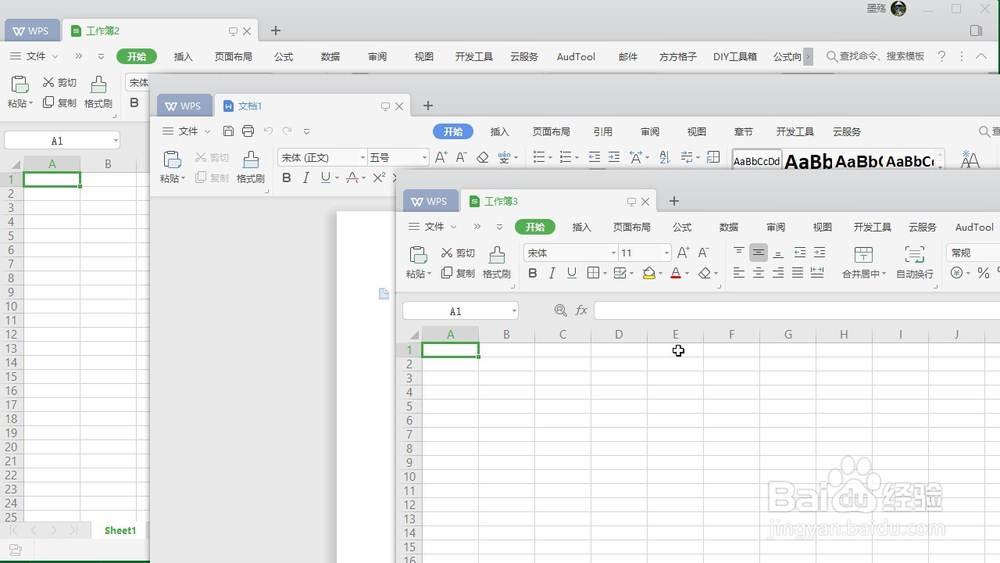Click the borders icon in 工作簿3

[593, 274]
